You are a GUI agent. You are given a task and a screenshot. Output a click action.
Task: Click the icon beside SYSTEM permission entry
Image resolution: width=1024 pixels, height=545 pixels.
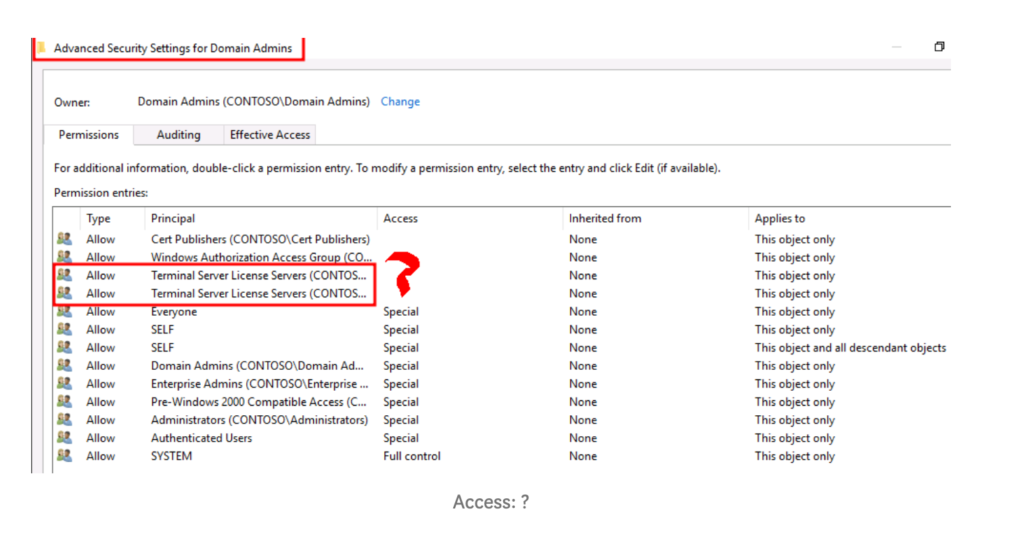coord(65,456)
